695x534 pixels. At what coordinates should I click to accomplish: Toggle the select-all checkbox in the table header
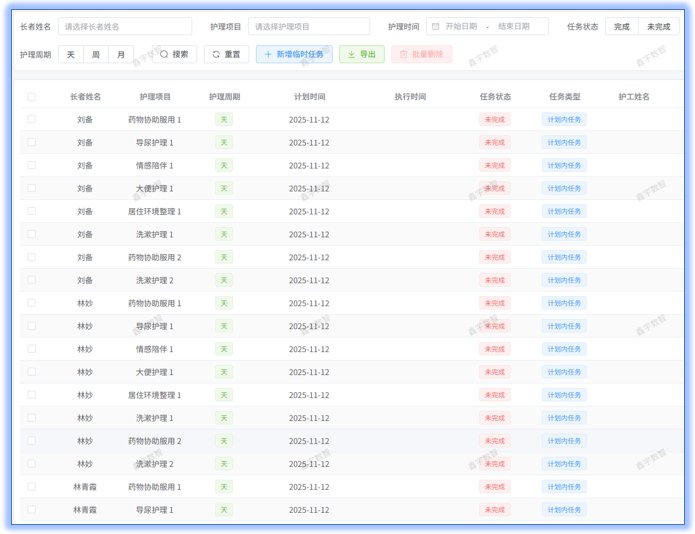(x=32, y=97)
